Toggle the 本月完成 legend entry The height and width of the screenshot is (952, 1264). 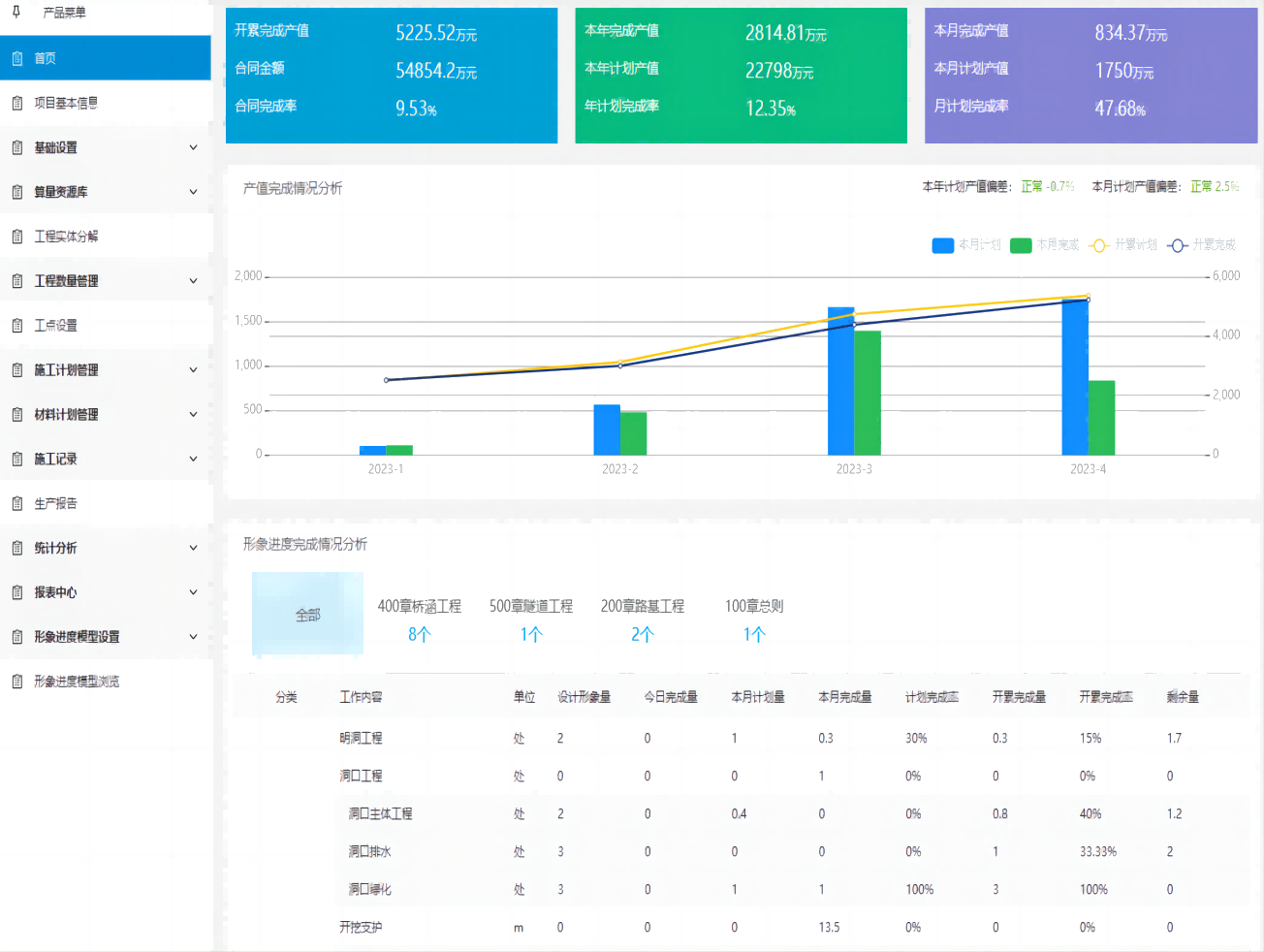click(1044, 245)
